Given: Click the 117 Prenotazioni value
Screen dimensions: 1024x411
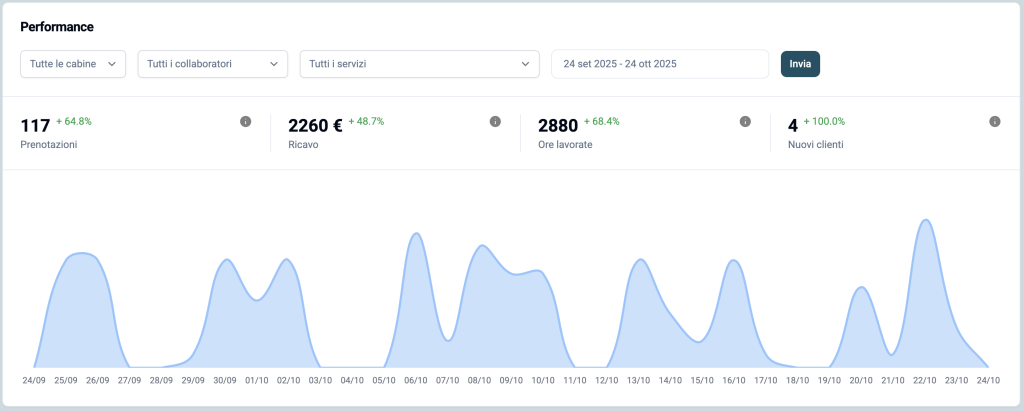Looking at the screenshot, I should [35, 126].
